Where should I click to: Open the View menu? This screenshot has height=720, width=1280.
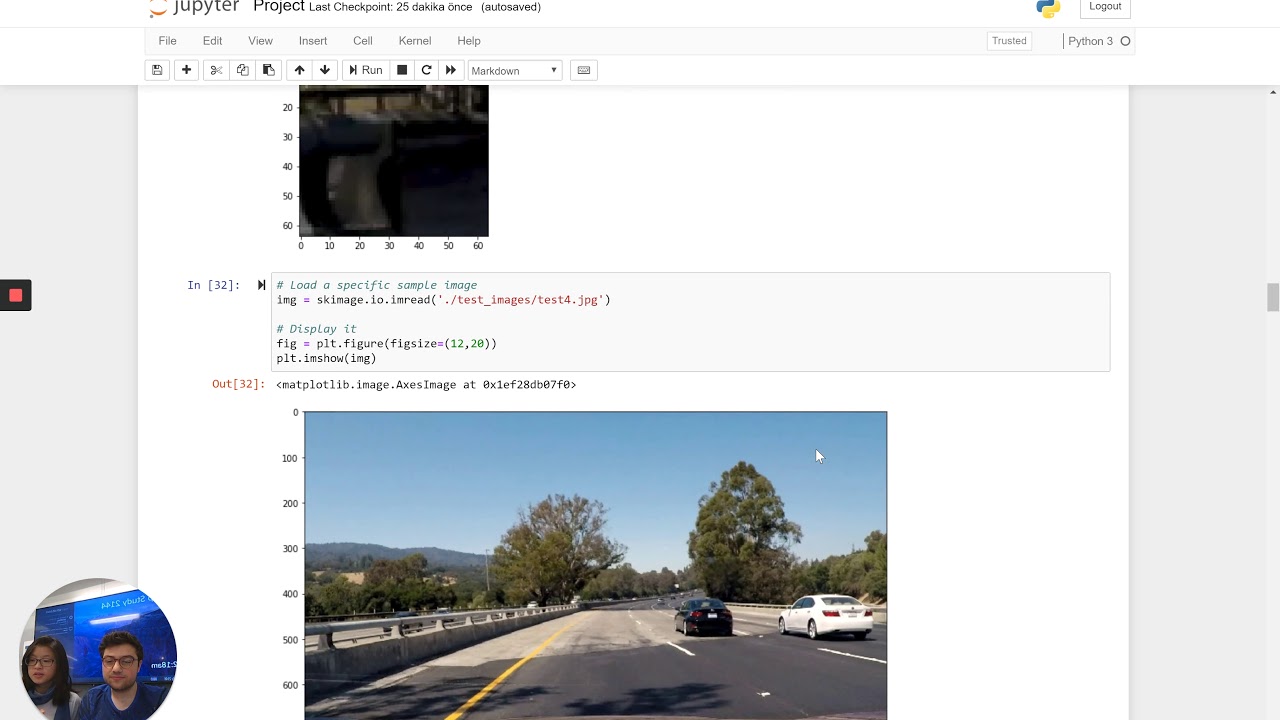click(x=260, y=41)
